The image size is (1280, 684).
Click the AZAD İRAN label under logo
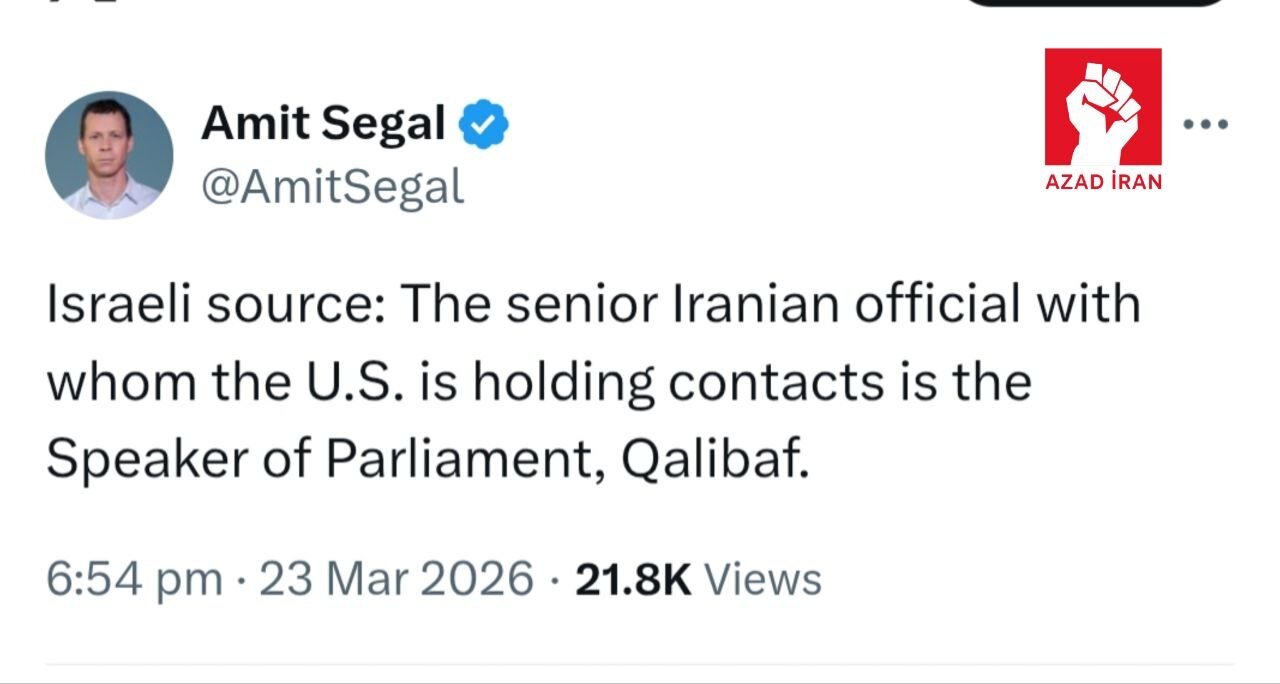pyautogui.click(x=1103, y=182)
